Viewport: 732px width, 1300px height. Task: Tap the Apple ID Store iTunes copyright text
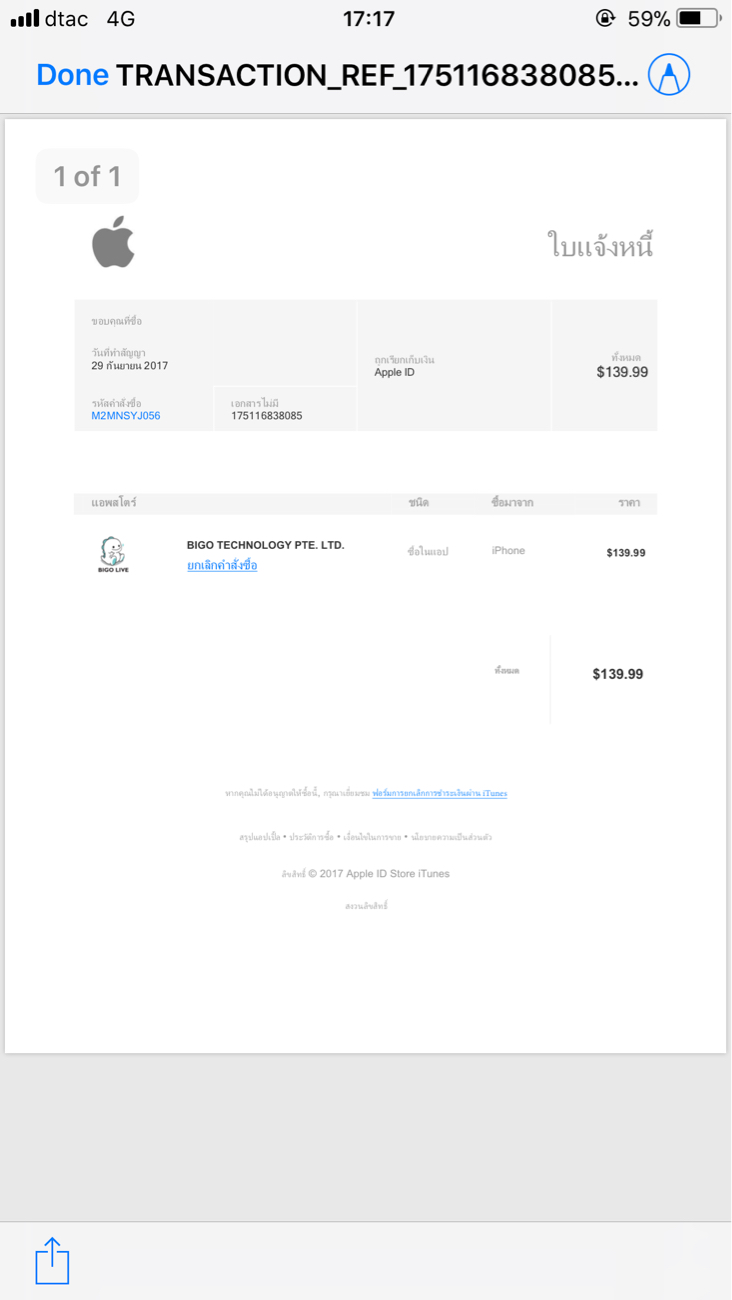click(x=366, y=874)
